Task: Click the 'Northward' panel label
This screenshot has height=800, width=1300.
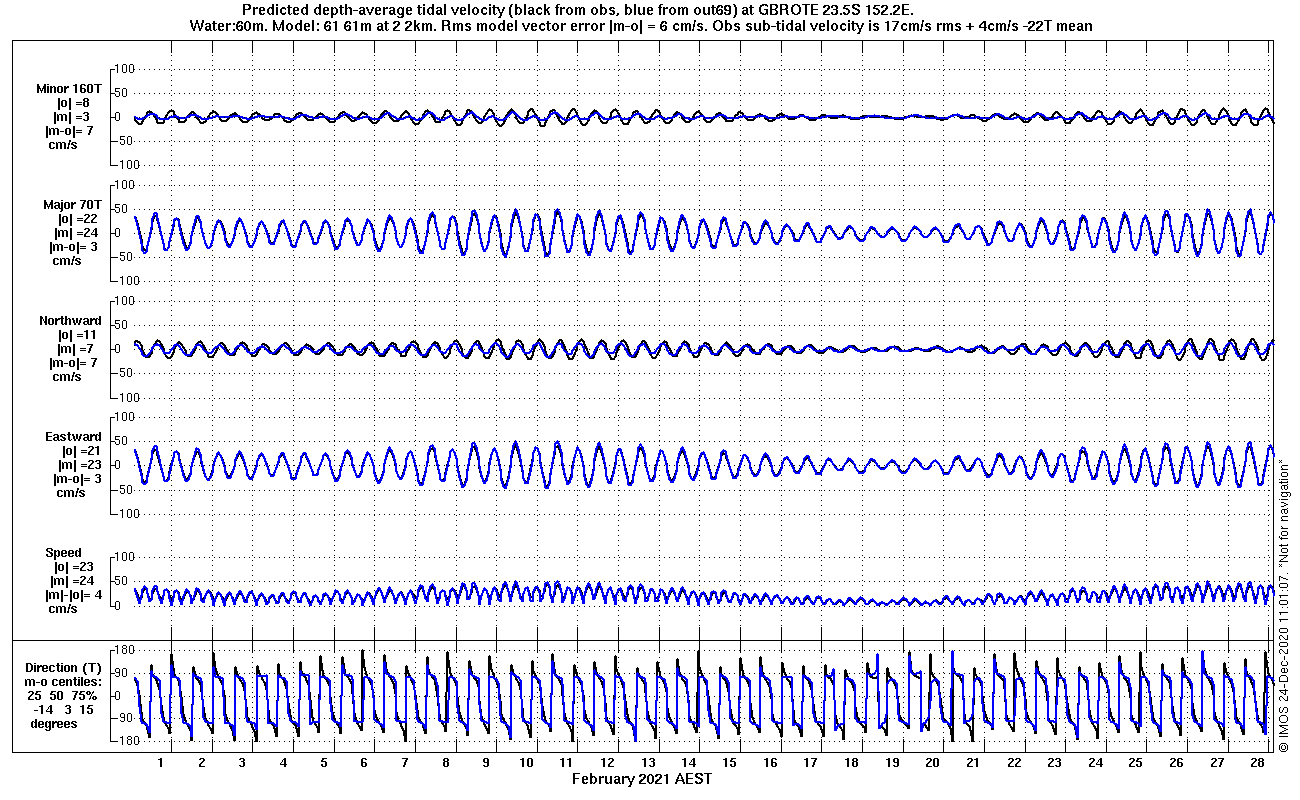Action: (x=70, y=321)
